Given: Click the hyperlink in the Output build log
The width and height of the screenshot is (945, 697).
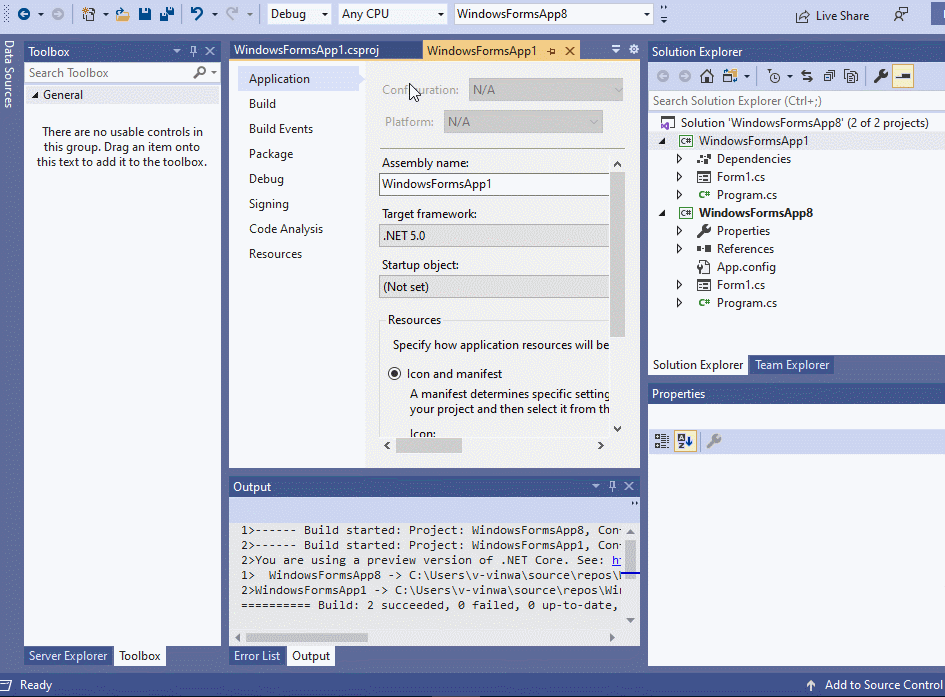Looking at the screenshot, I should 617,560.
